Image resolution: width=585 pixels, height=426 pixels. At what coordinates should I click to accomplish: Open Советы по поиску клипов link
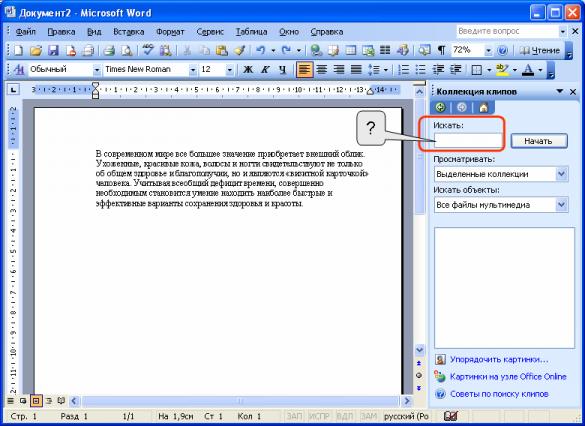(x=499, y=394)
